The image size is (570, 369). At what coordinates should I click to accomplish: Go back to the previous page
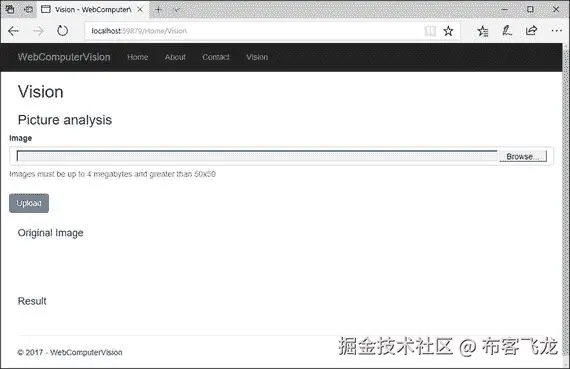click(x=13, y=31)
